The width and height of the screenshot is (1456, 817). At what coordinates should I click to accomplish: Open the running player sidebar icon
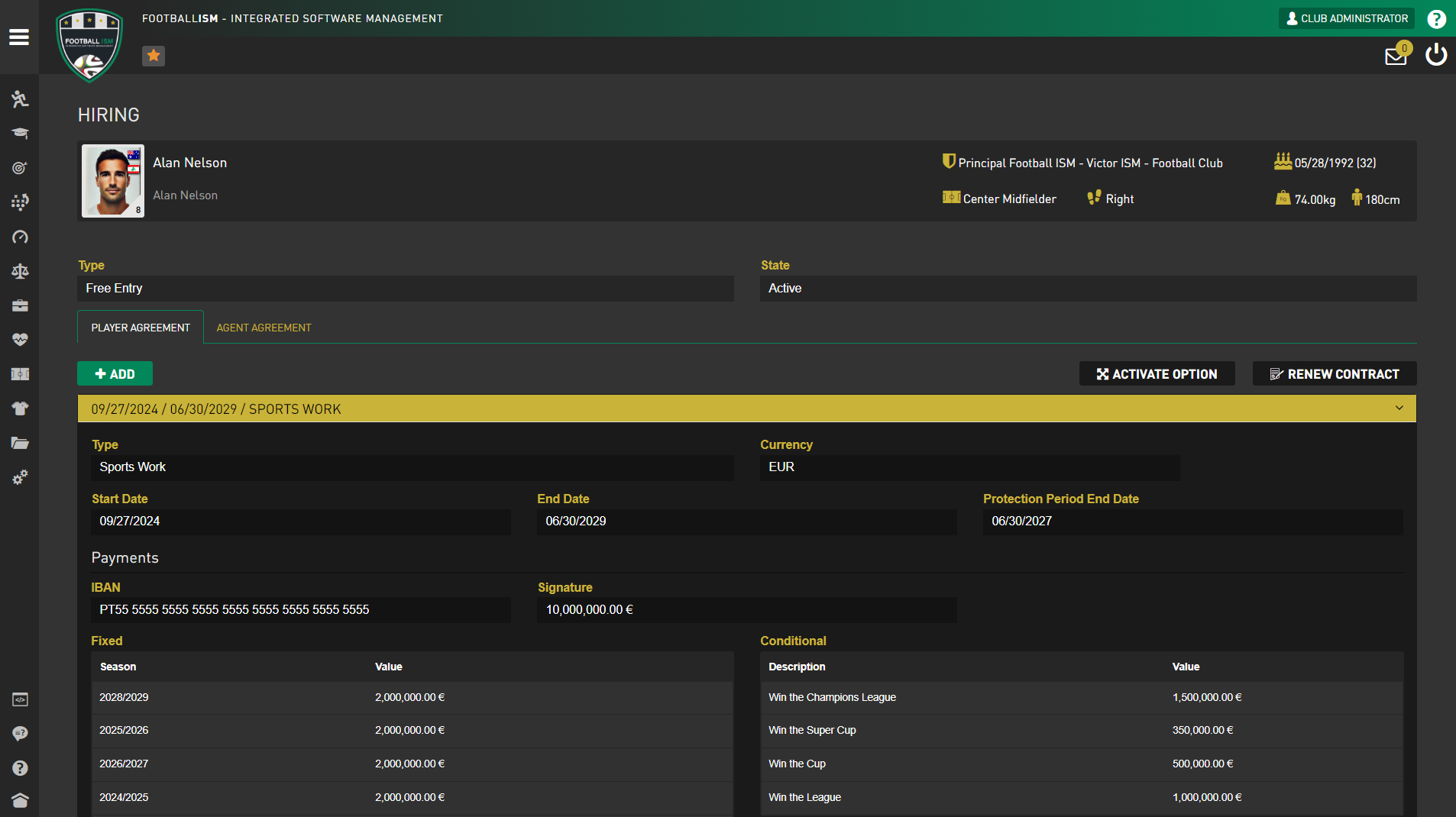(20, 98)
